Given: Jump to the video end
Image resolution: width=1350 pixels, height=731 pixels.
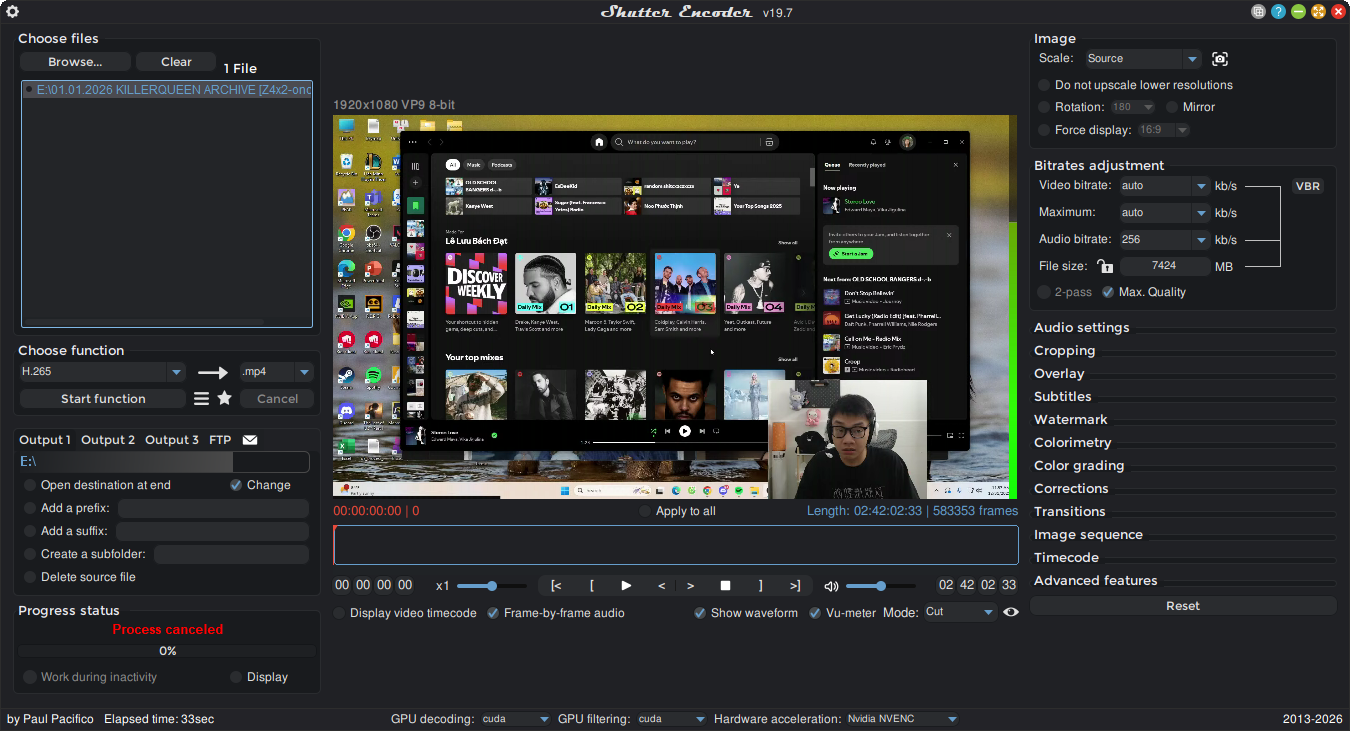Looking at the screenshot, I should coord(795,585).
